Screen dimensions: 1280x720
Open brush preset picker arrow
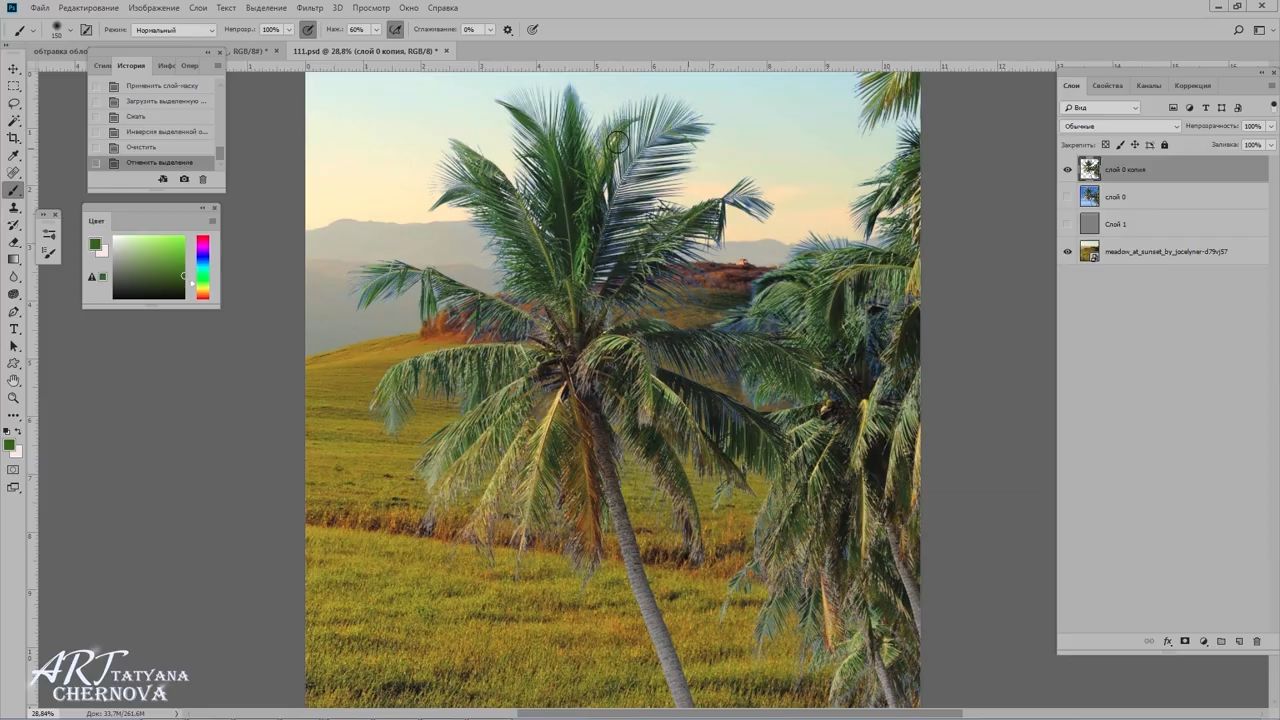[x=69, y=30]
